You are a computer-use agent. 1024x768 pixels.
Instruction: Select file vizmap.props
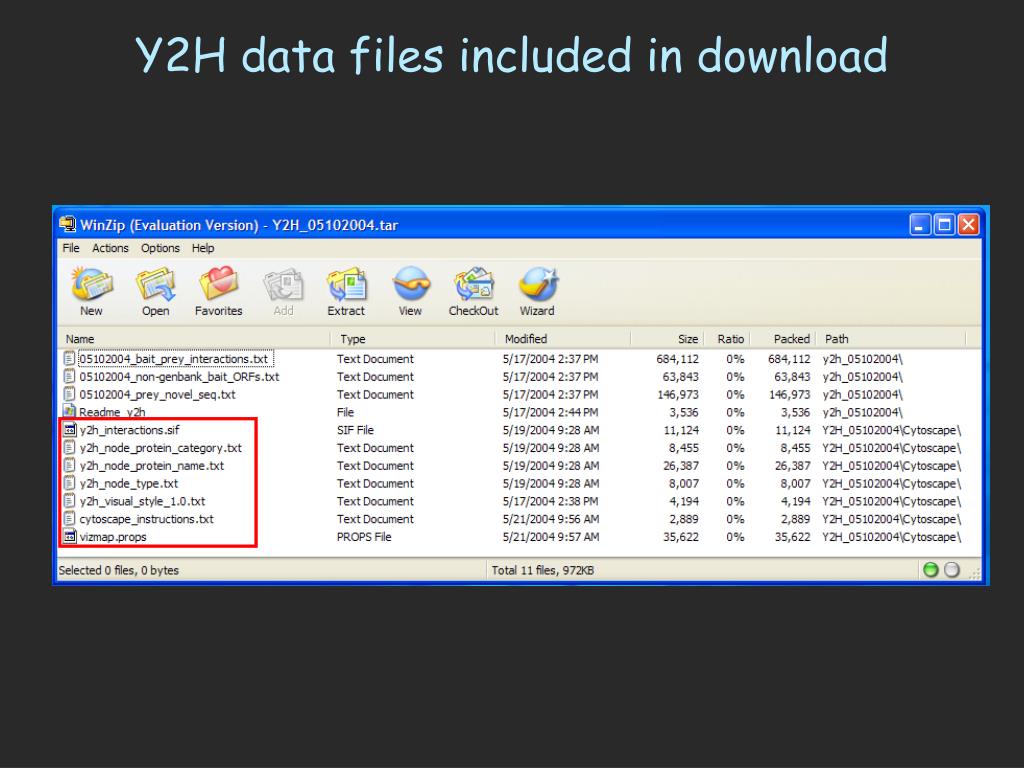(x=113, y=537)
